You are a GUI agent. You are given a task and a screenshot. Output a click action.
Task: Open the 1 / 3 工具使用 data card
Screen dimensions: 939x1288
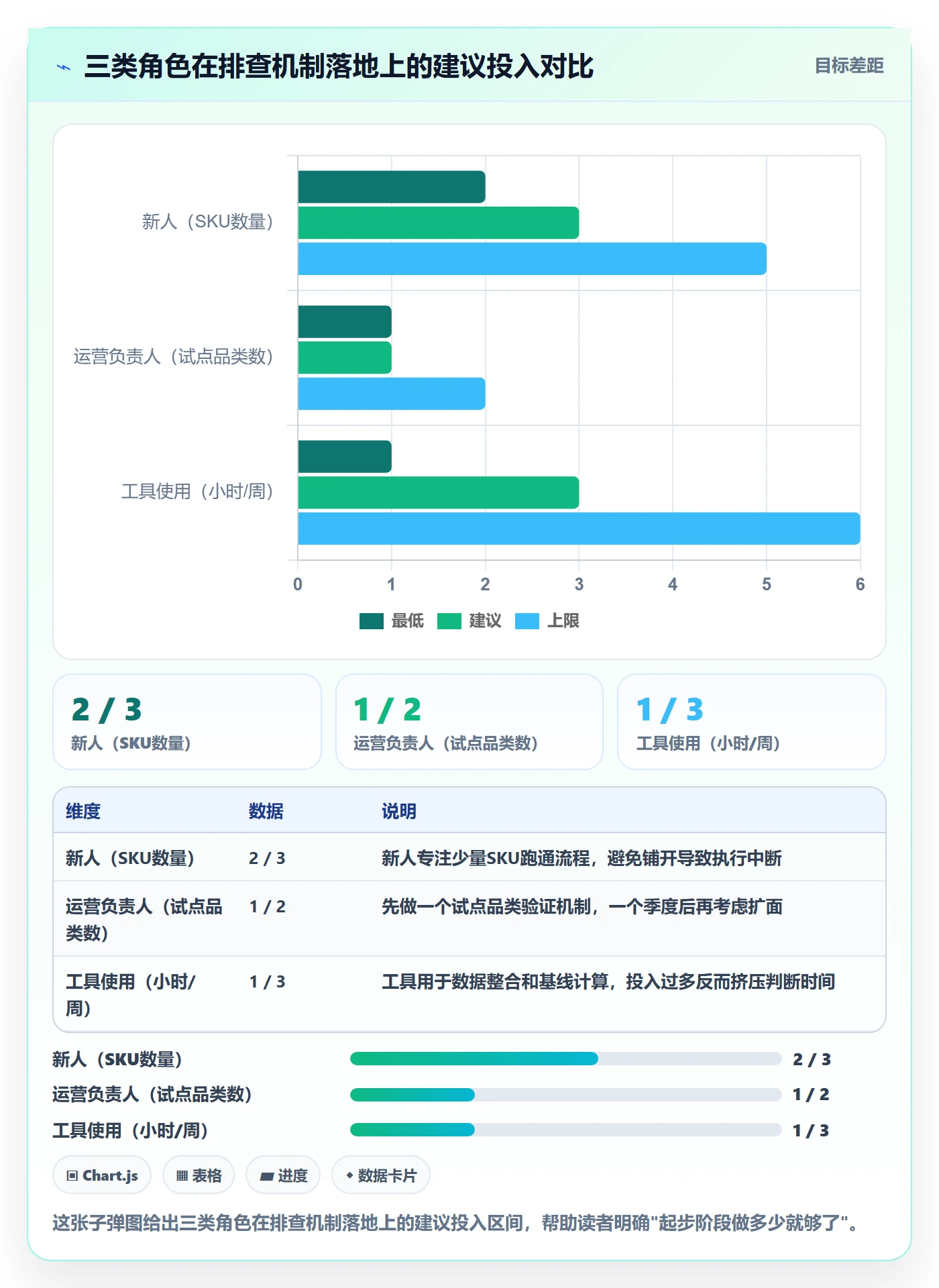752,722
